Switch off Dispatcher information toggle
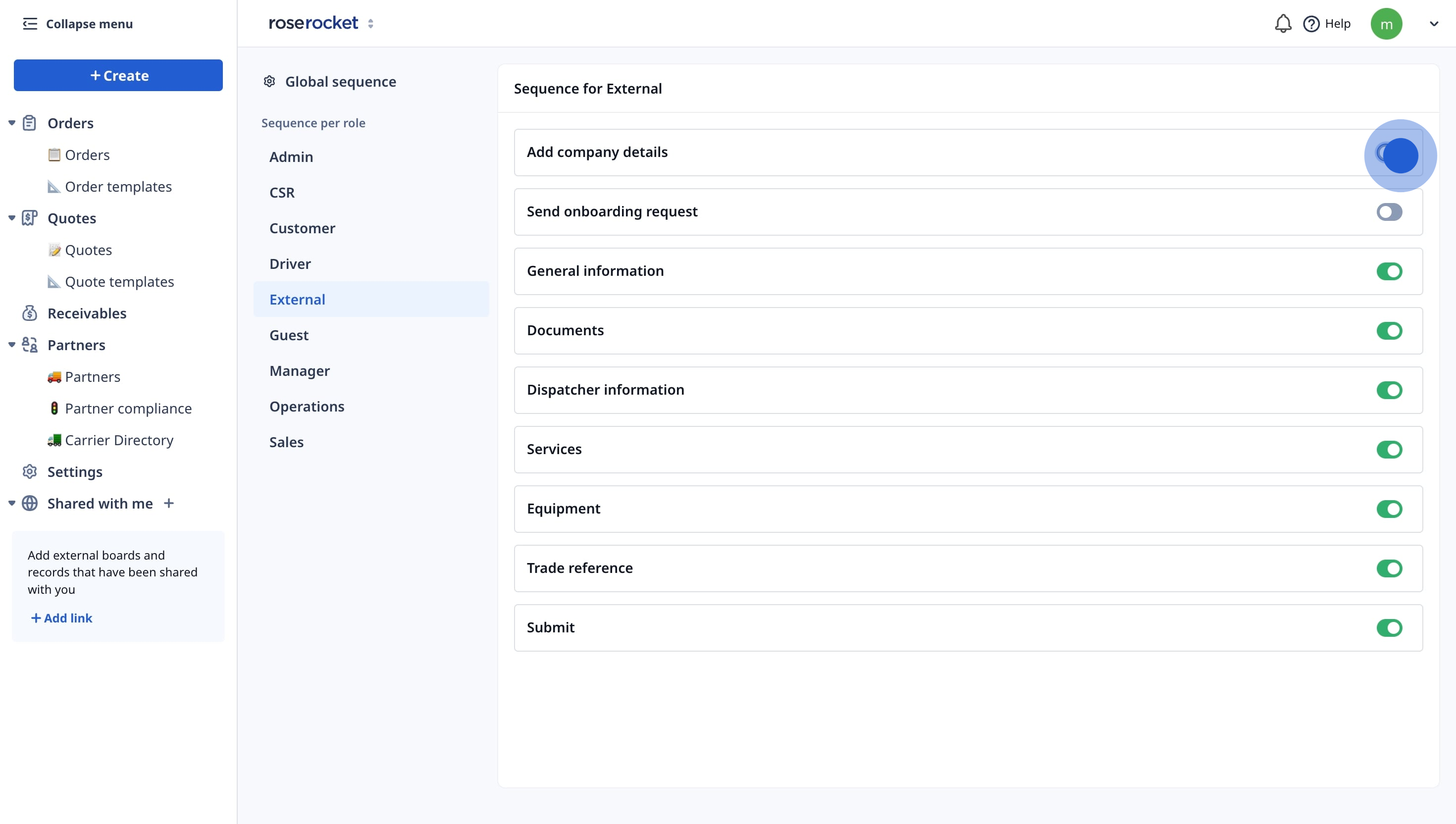This screenshot has width=1456, height=824. pyautogui.click(x=1389, y=391)
